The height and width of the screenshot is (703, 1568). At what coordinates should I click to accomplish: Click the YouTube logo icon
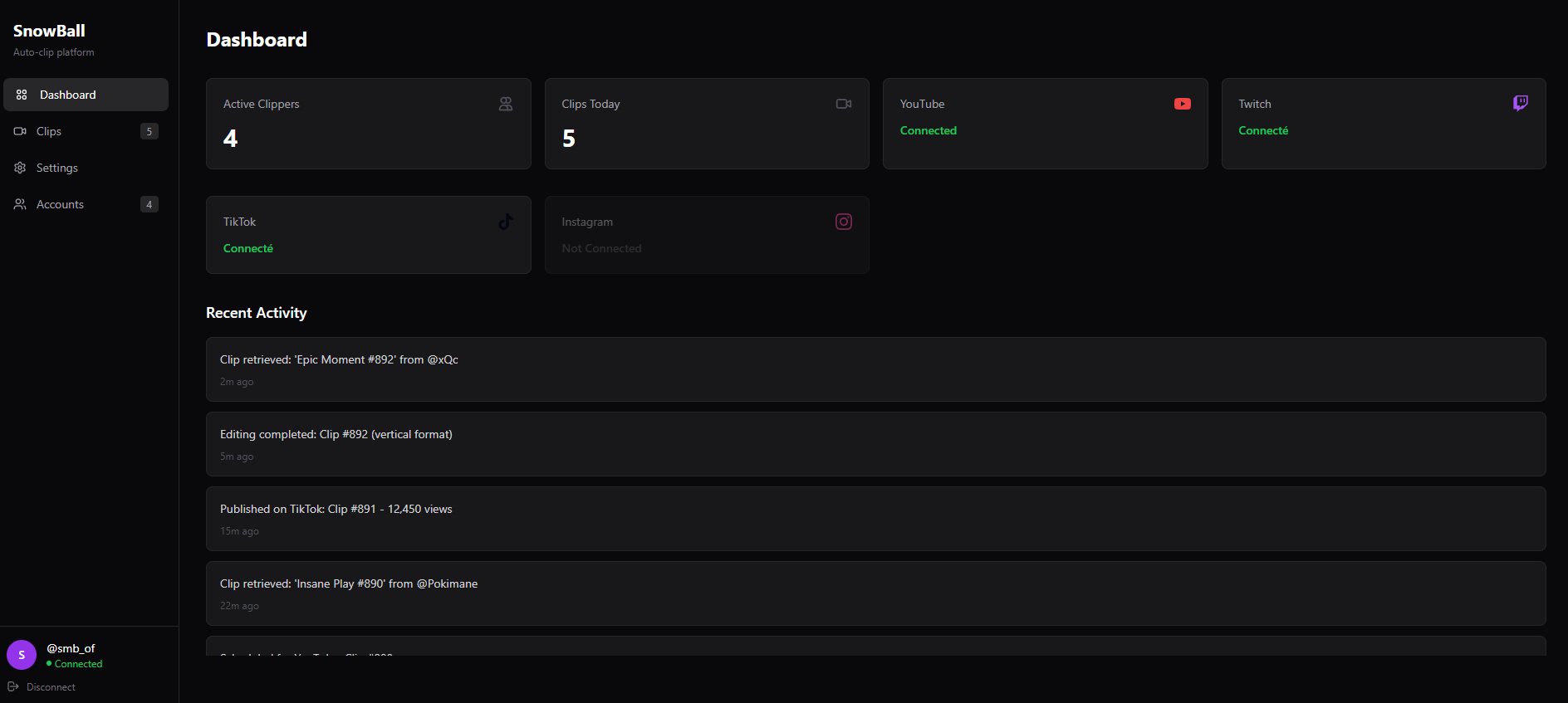1183,104
